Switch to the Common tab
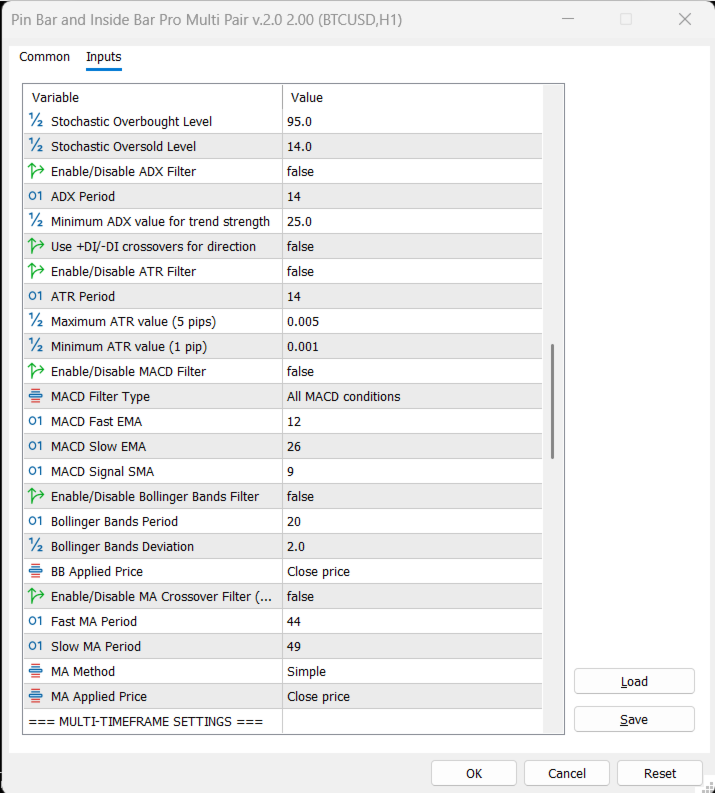 [x=45, y=57]
